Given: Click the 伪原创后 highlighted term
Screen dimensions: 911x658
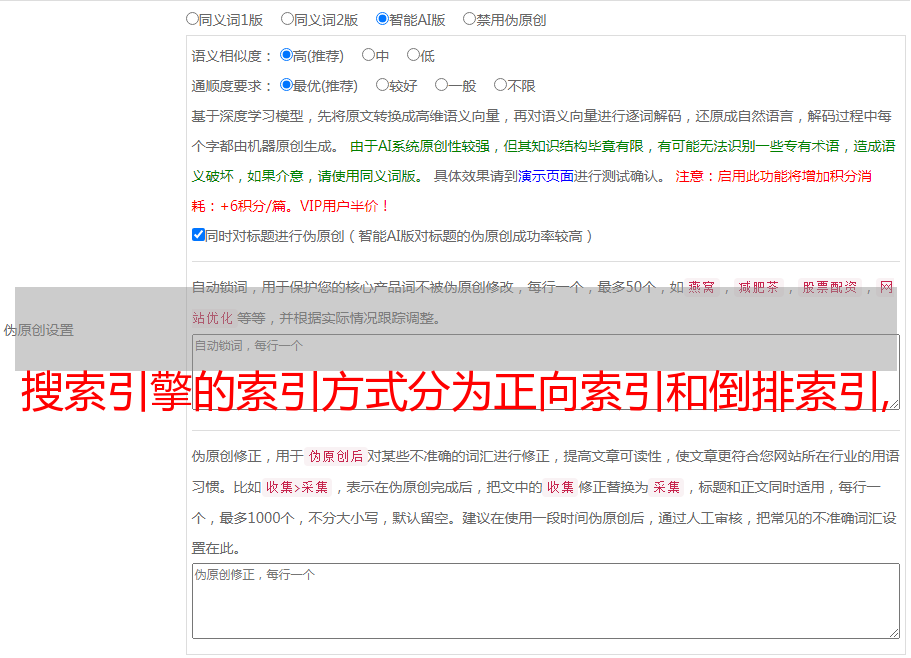Looking at the screenshot, I should tap(336, 456).
